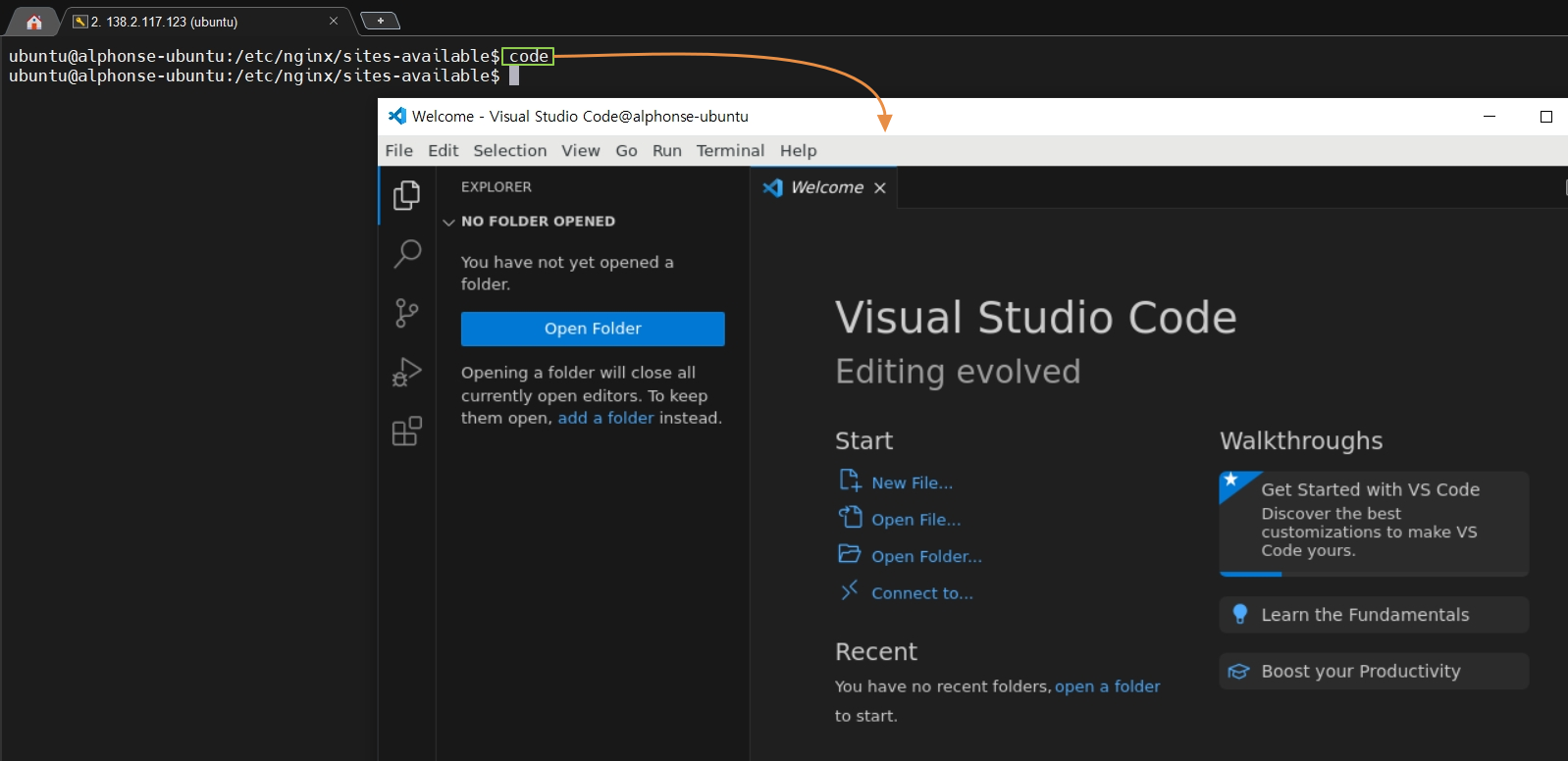Close the Welcome editor tab

(880, 187)
